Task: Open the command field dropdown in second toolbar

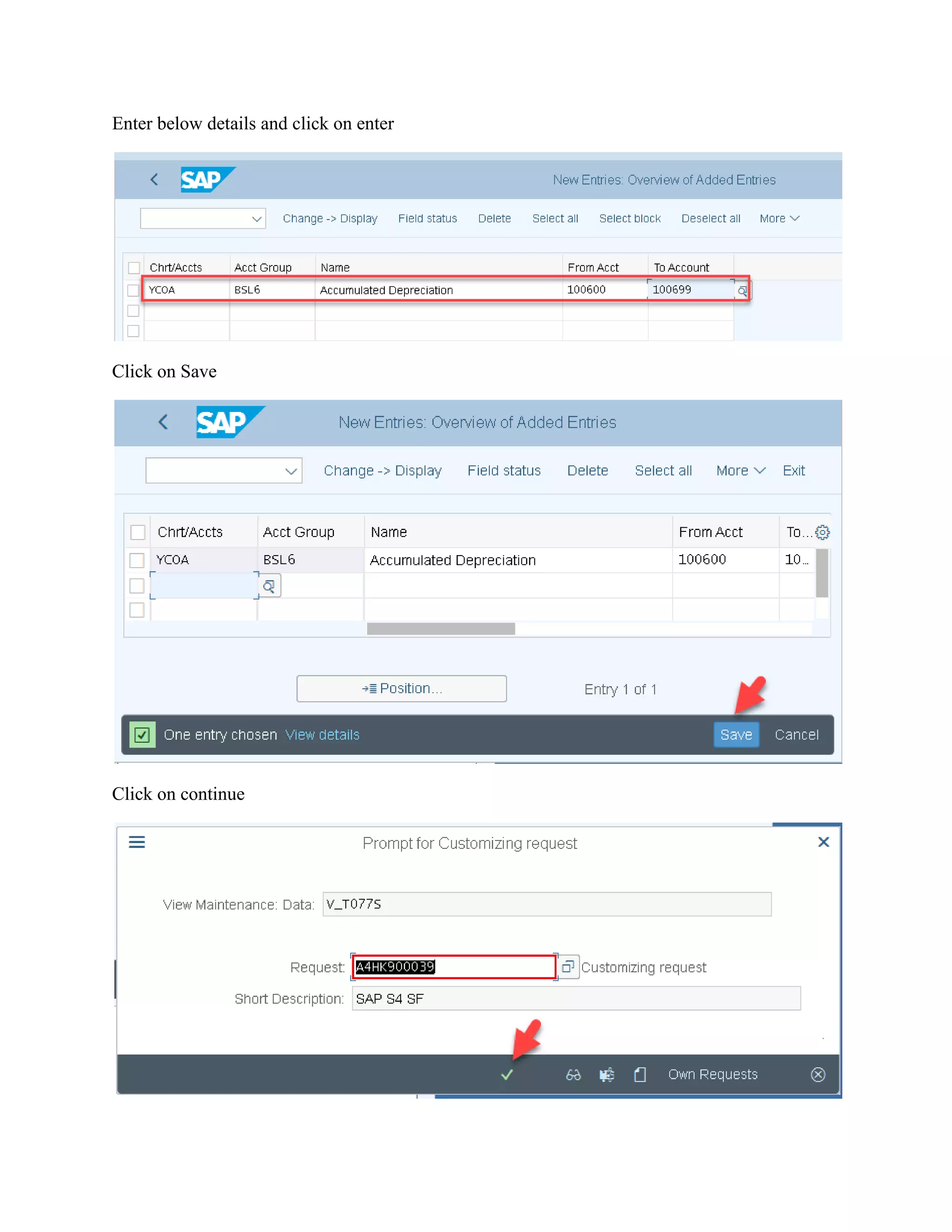Action: click(x=291, y=471)
